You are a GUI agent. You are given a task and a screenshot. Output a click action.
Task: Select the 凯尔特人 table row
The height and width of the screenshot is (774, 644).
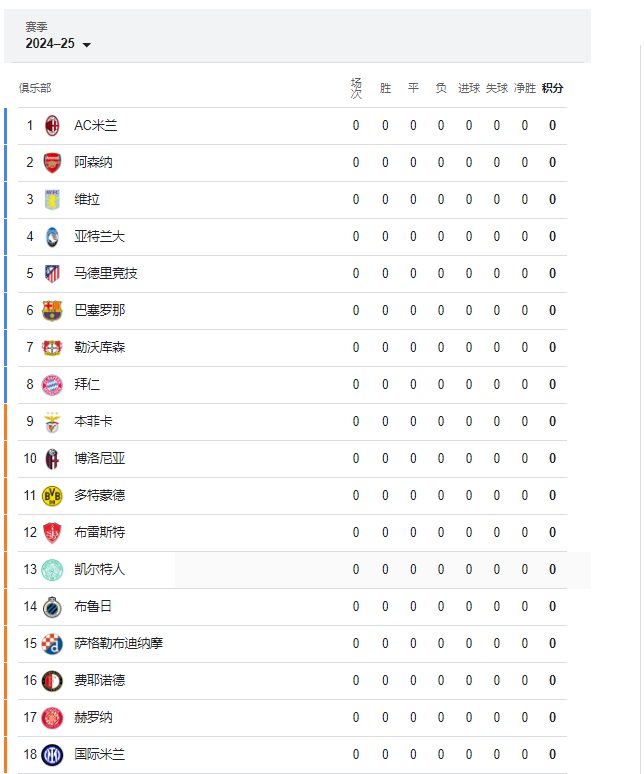point(292,570)
